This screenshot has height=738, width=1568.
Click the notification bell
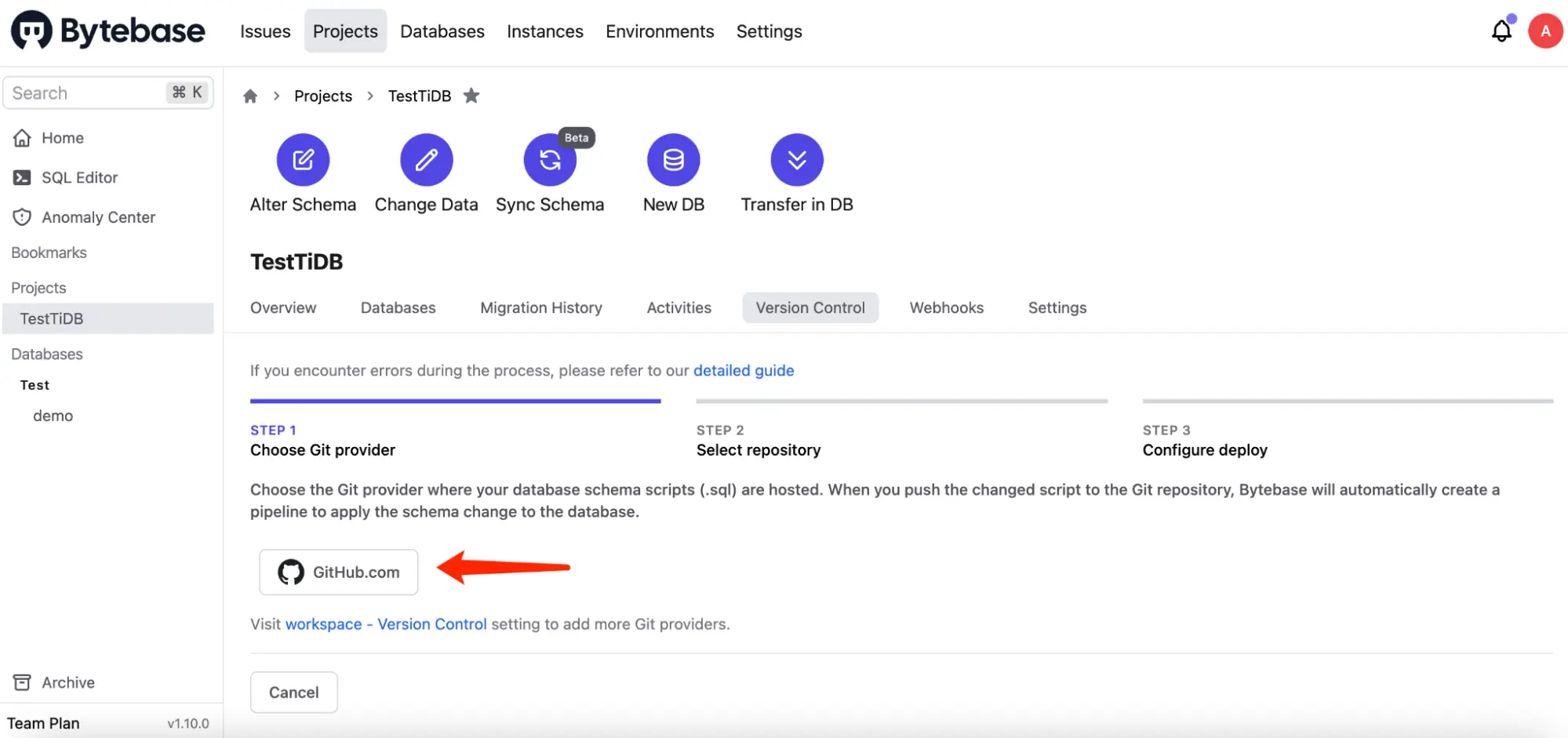click(1501, 31)
